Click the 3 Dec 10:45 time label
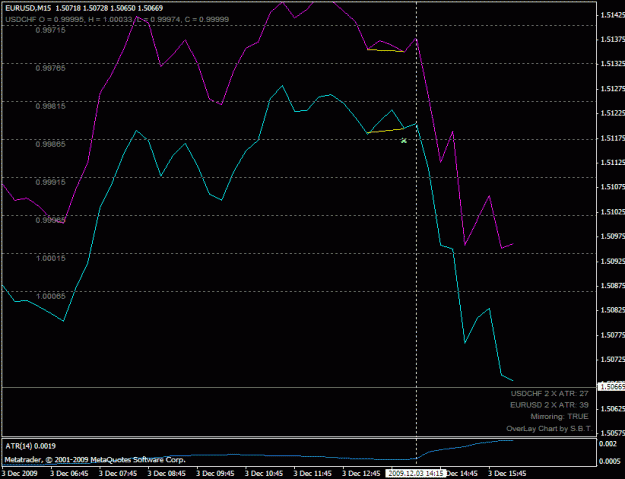 coord(264,473)
